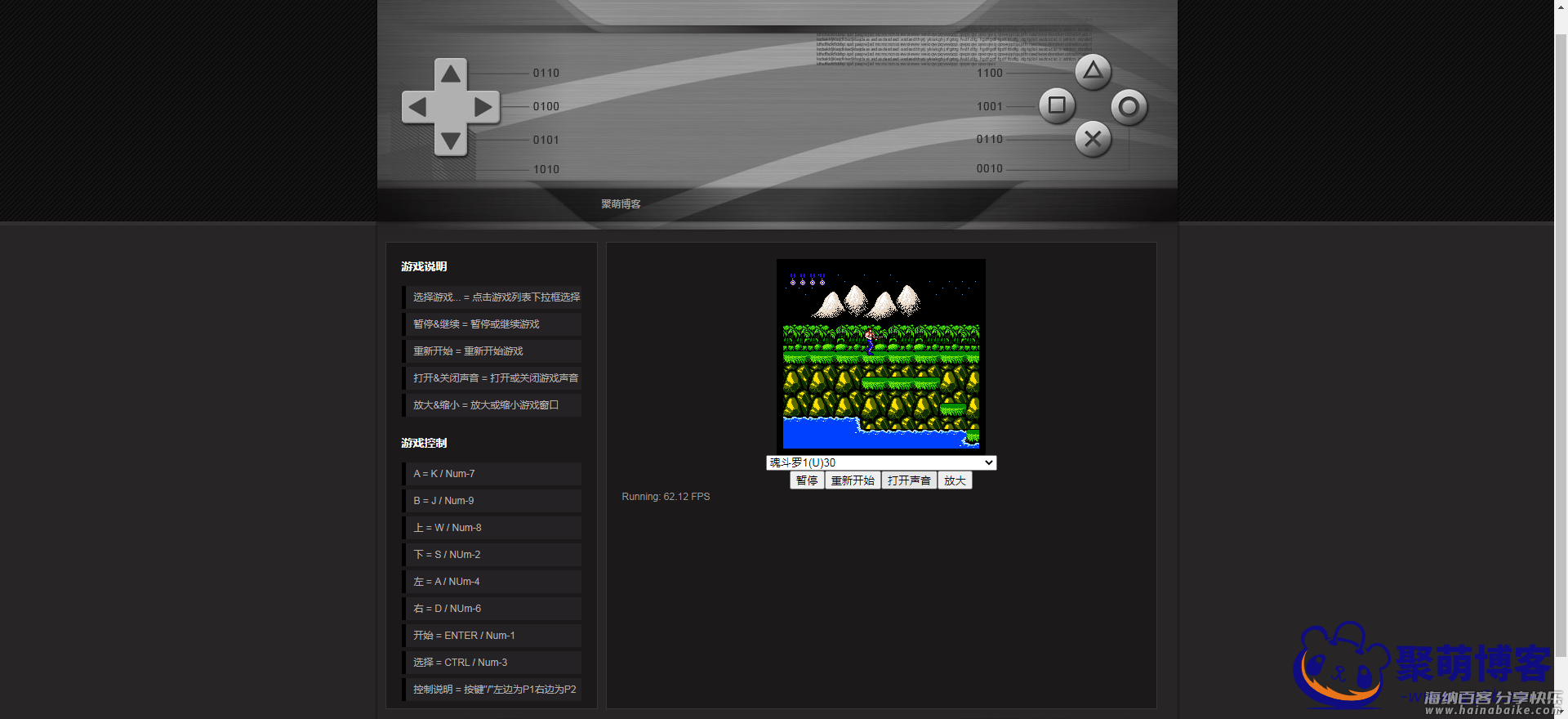1568x719 pixels.
Task: Click the 0110 label beside up arrow
Action: (x=546, y=74)
